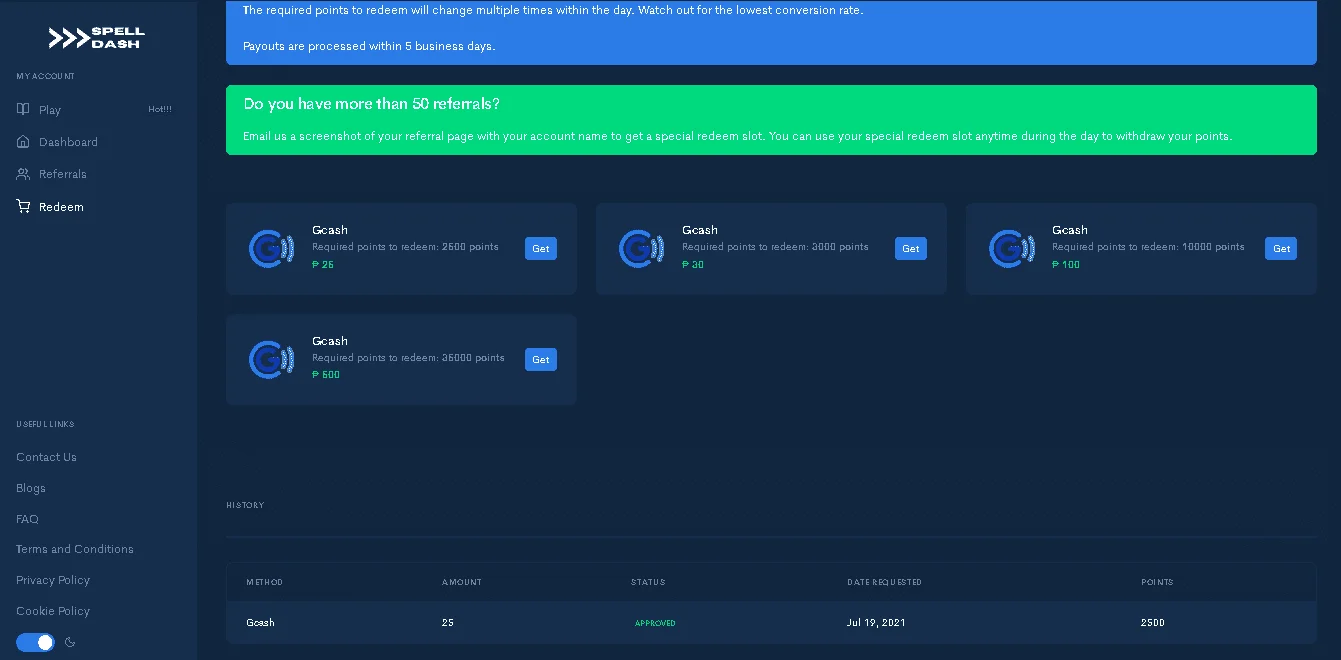Viewport: 1341px width, 660px height.
Task: Click the 2500 points cell in history
Action: point(1153,622)
